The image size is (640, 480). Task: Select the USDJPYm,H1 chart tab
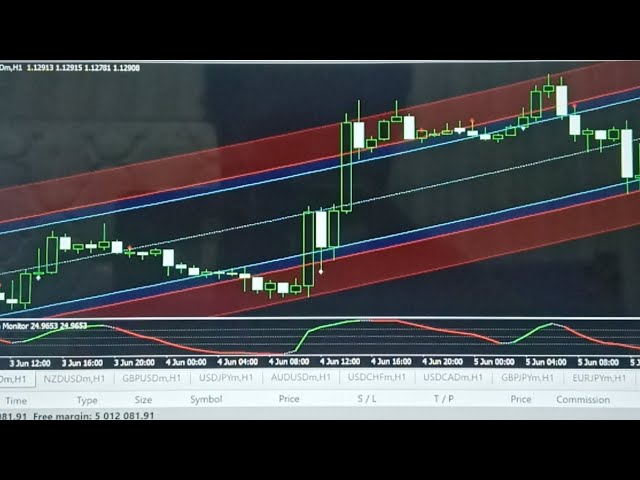click(x=227, y=378)
